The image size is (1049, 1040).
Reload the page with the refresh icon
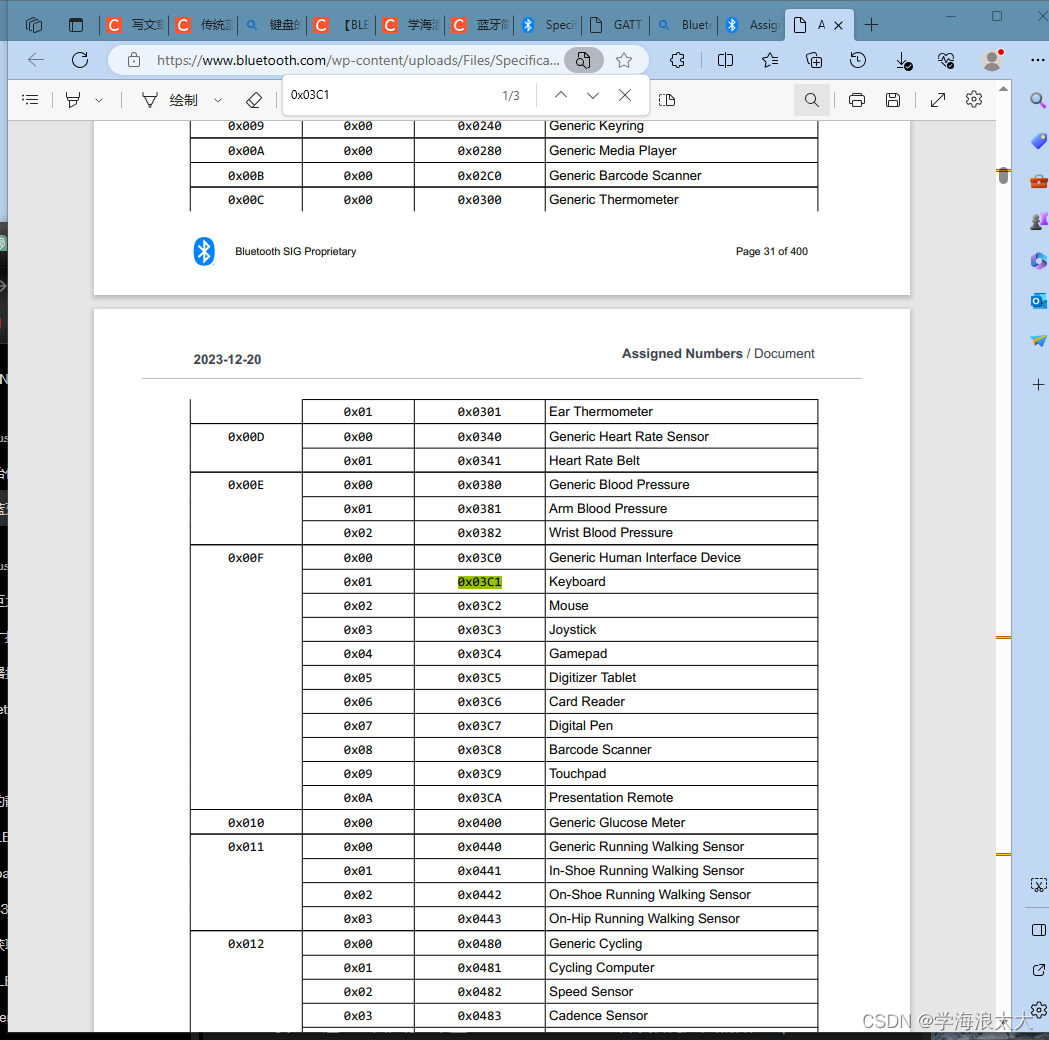point(80,60)
